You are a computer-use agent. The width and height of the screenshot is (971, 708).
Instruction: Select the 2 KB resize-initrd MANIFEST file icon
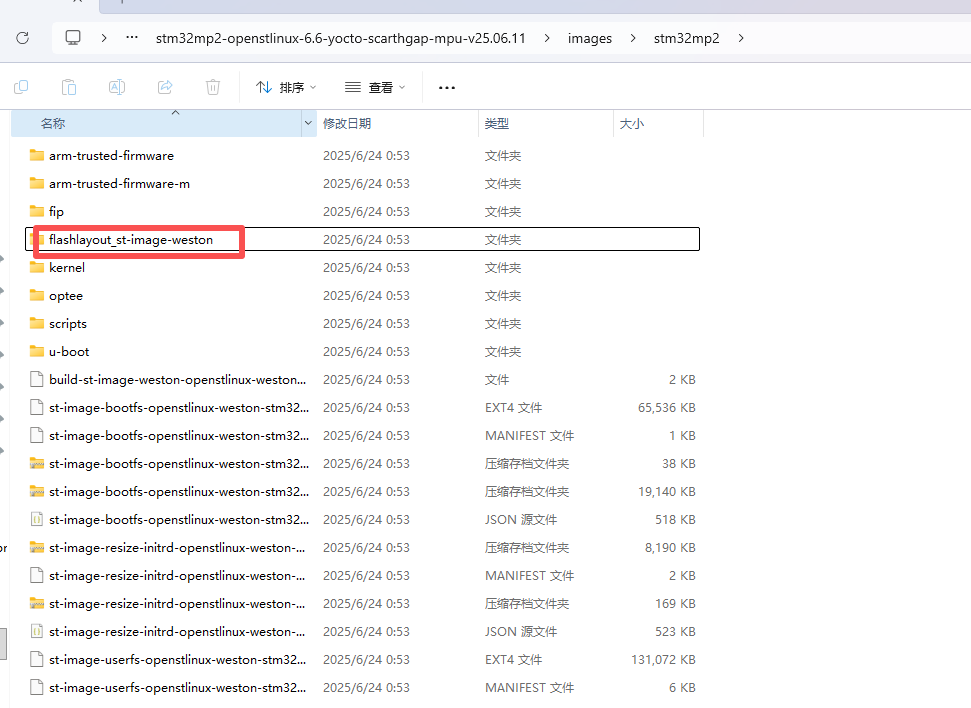click(37, 575)
